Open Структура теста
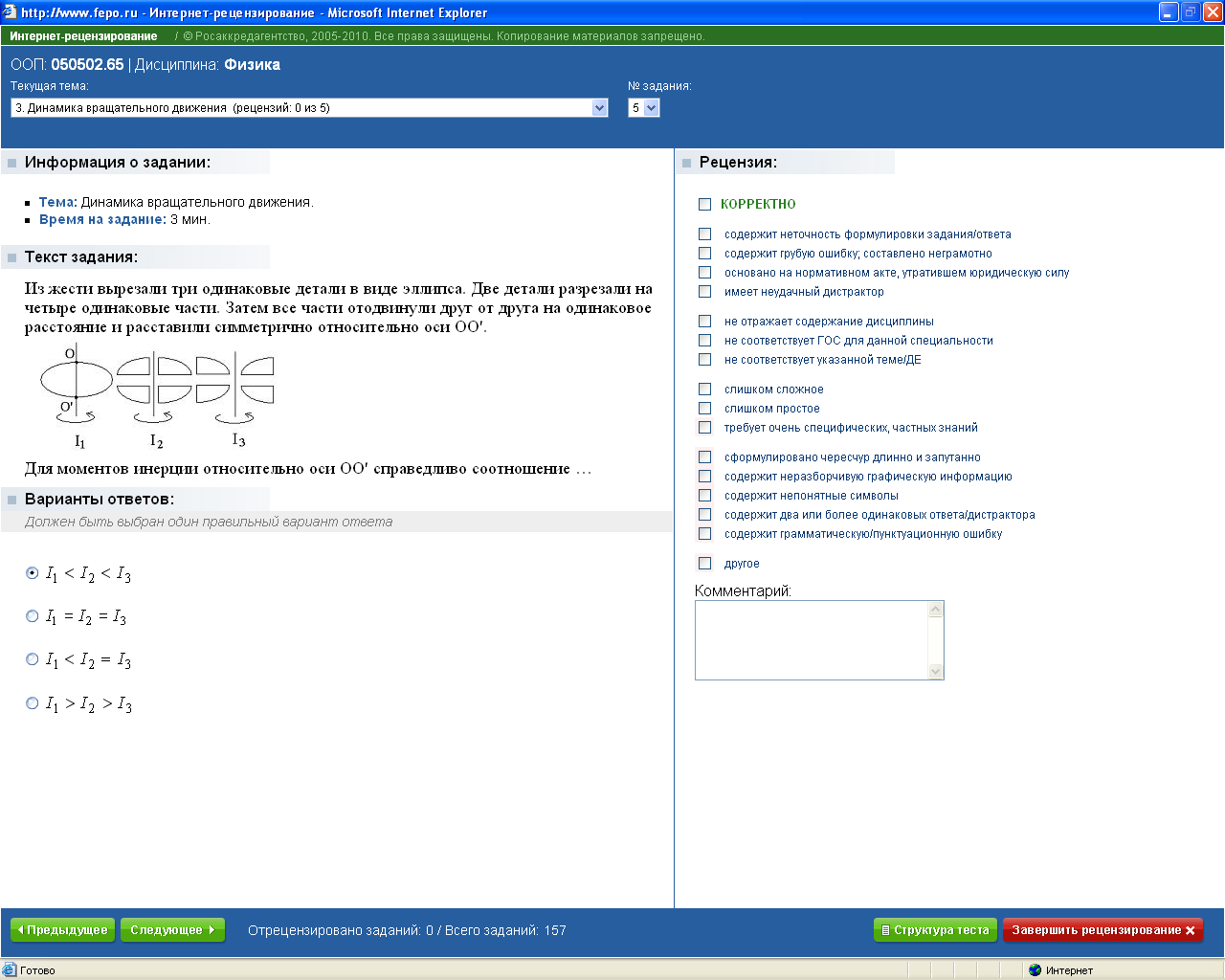The width and height of the screenshot is (1225, 980). (935, 930)
